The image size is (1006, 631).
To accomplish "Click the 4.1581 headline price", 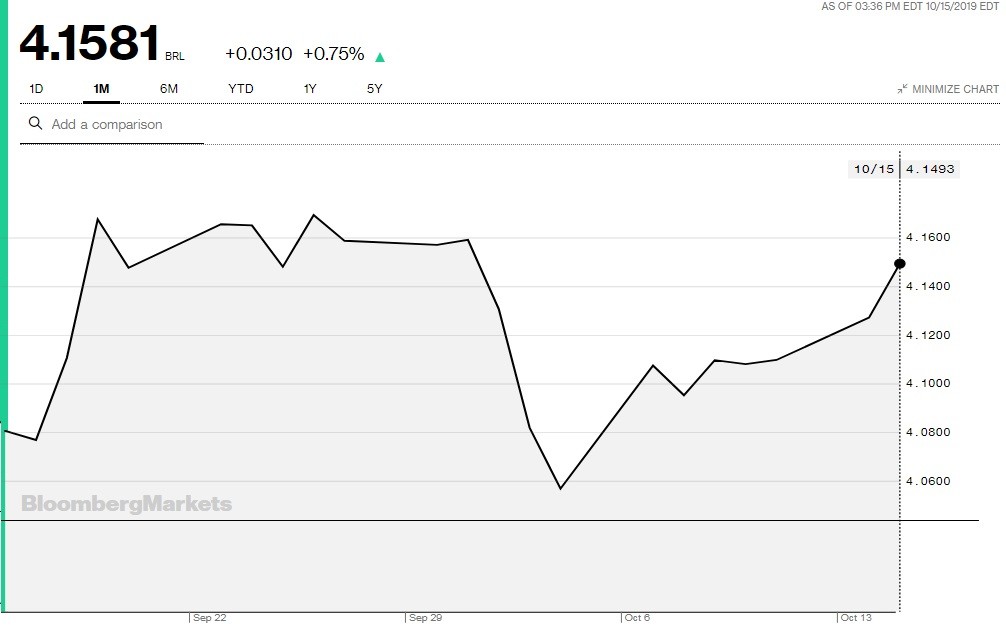I will coord(90,43).
